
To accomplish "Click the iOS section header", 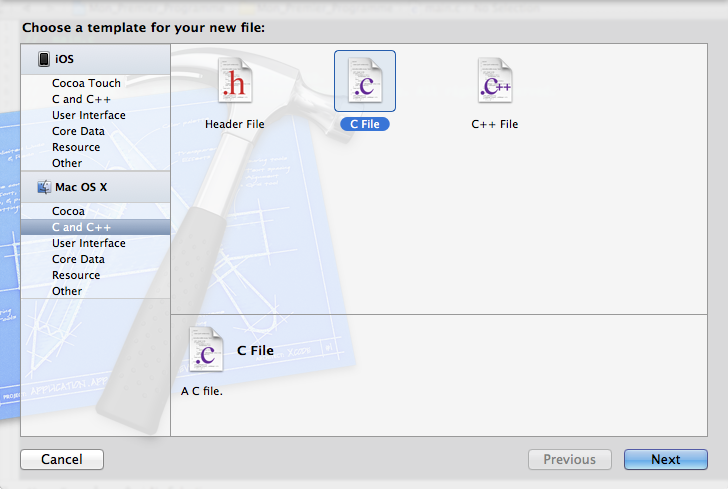I will 95,59.
